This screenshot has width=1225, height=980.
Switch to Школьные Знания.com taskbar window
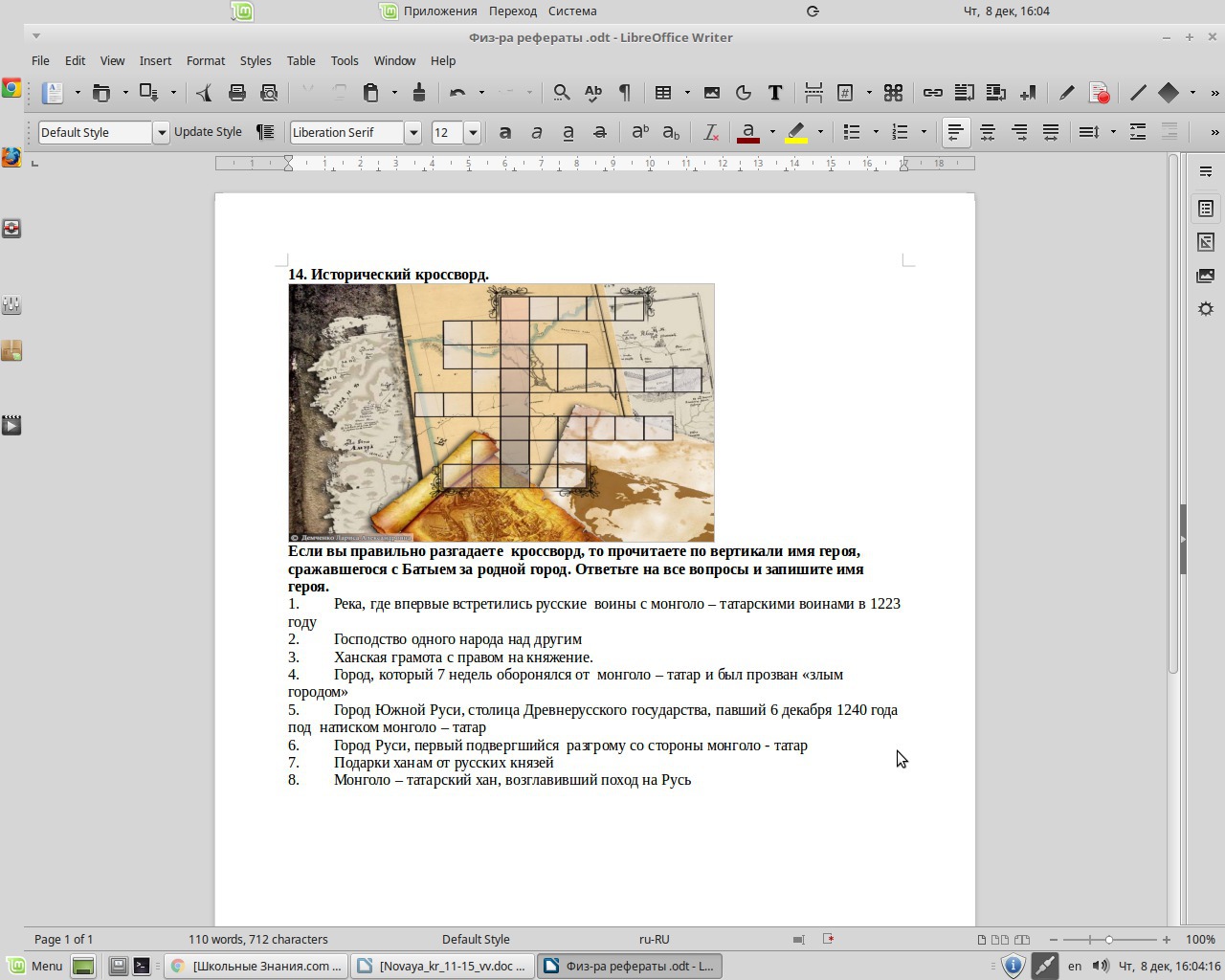point(256,966)
